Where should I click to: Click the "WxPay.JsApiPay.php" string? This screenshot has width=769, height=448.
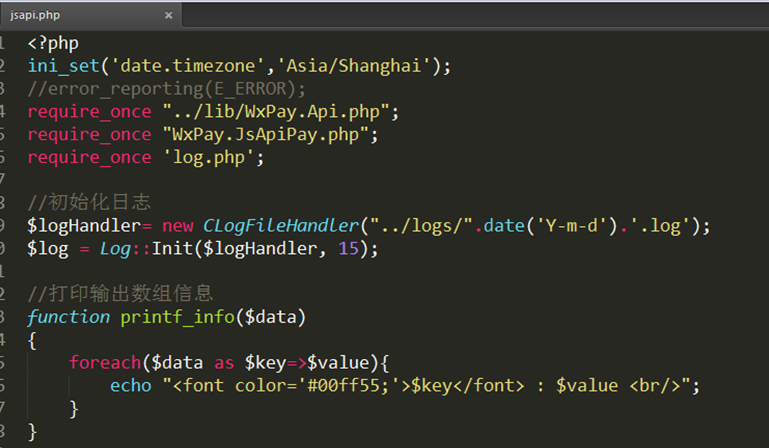point(265,134)
